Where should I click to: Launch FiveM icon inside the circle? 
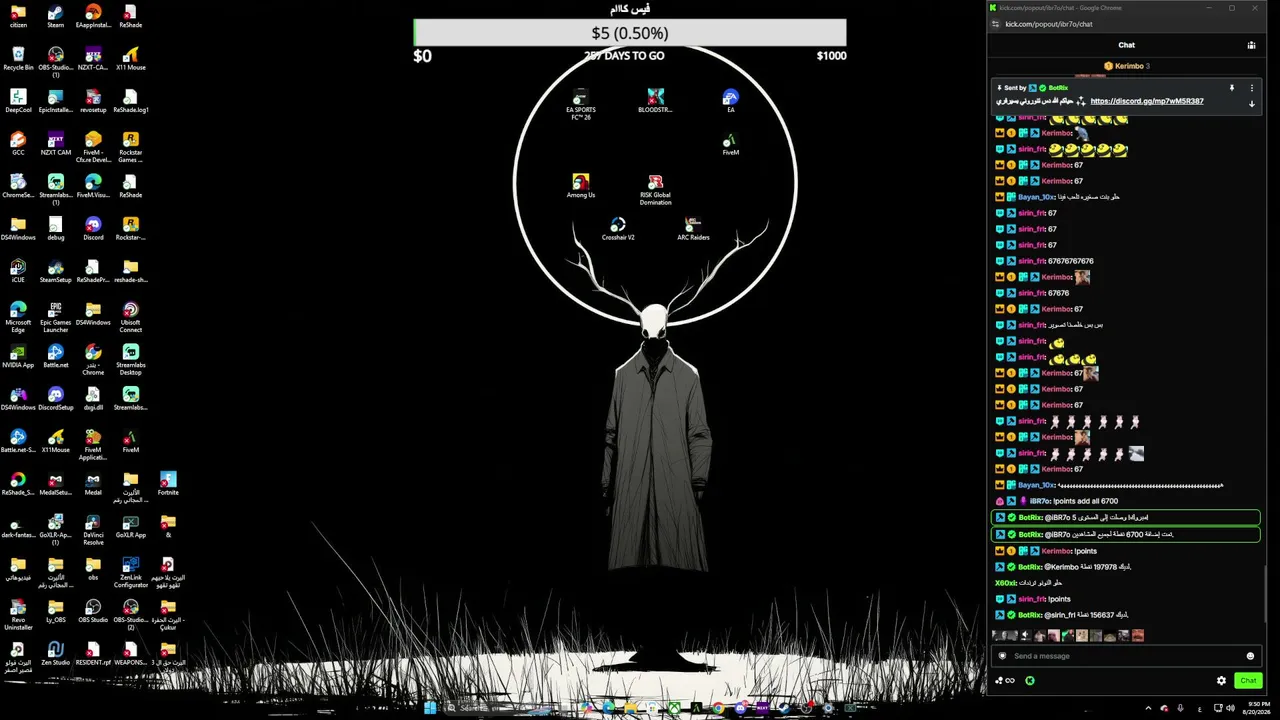pos(731,144)
